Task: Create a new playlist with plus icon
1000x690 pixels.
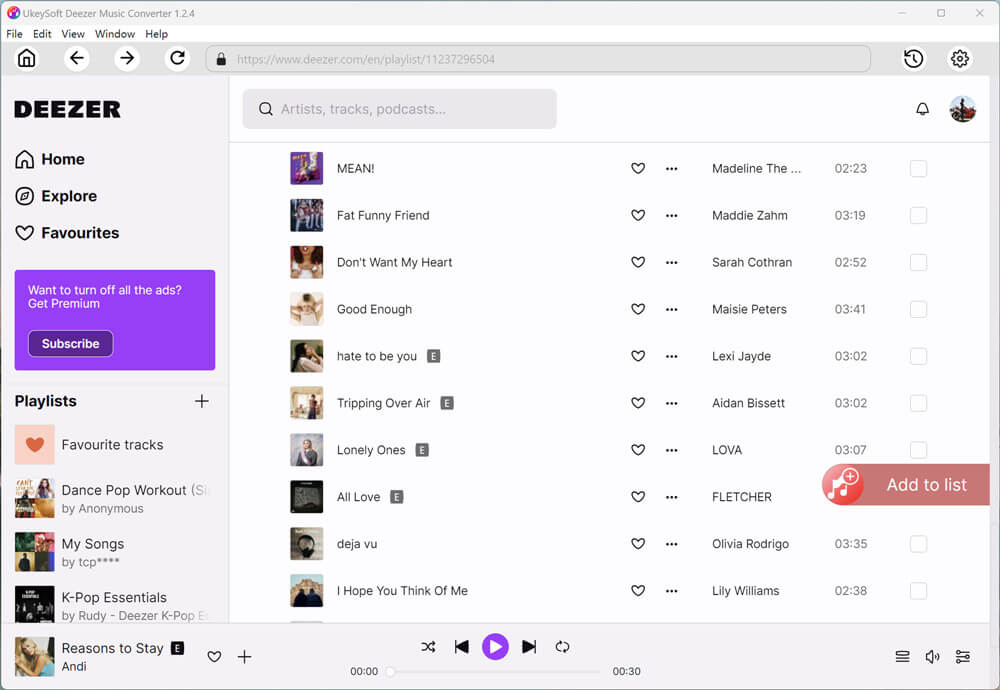Action: (x=201, y=401)
